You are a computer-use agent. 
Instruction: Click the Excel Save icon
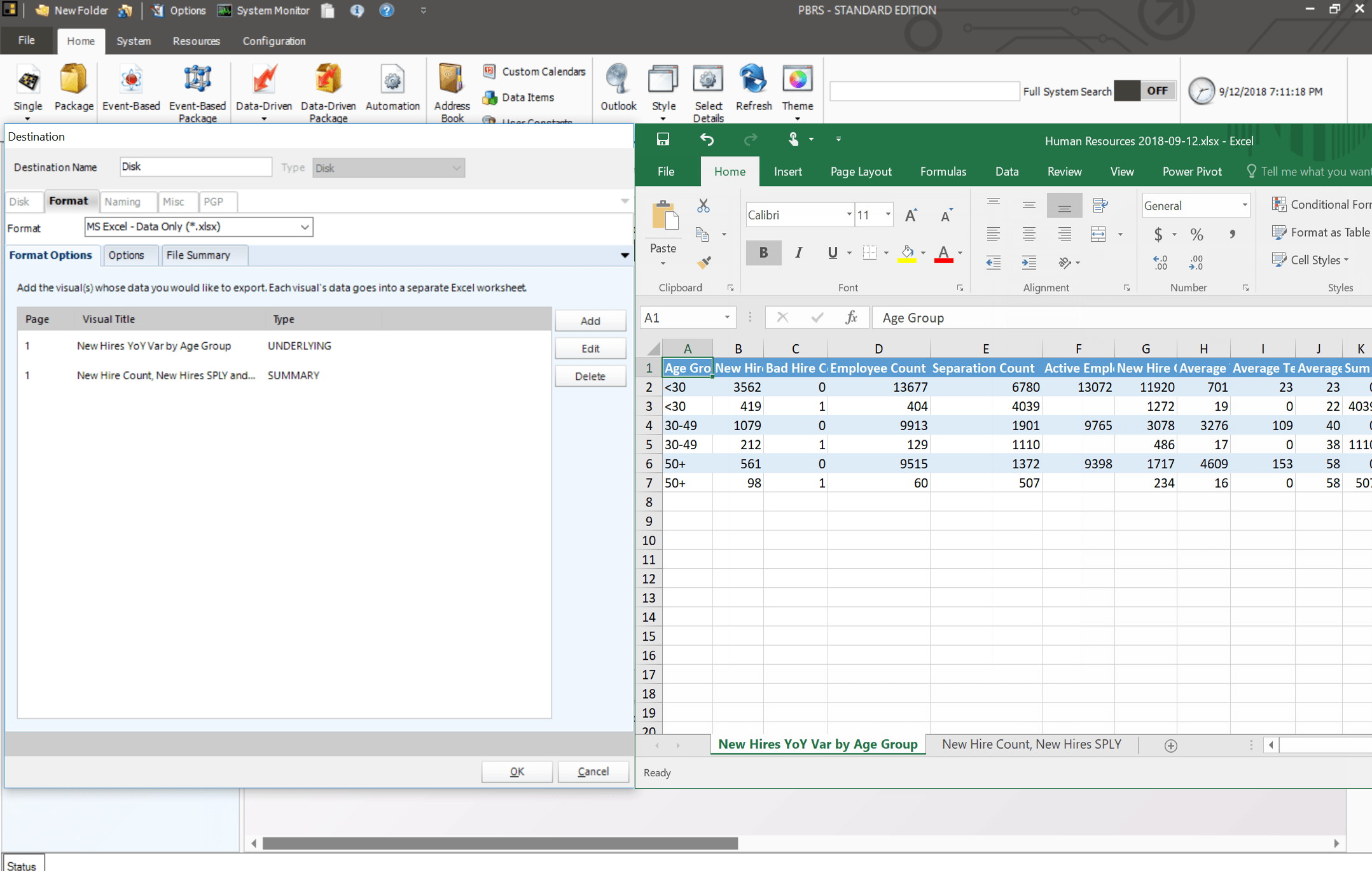(x=663, y=139)
